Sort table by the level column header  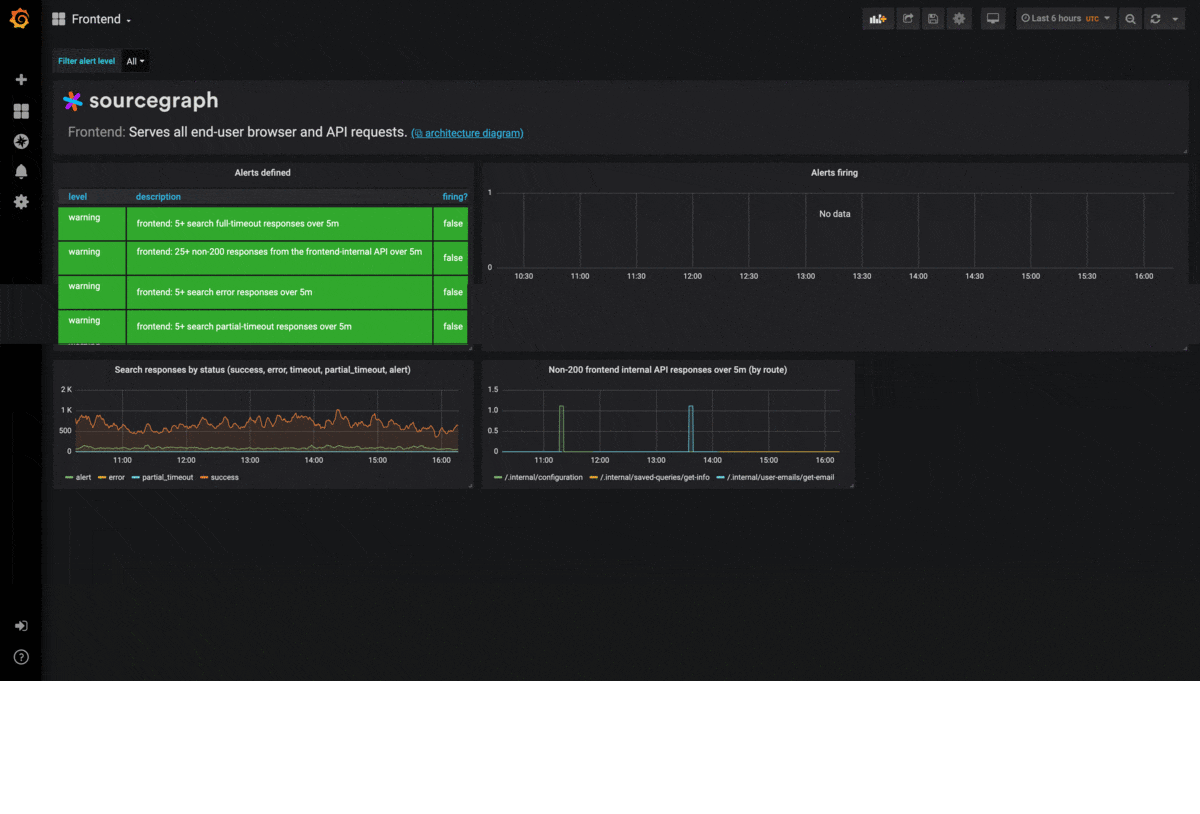pyautogui.click(x=78, y=197)
